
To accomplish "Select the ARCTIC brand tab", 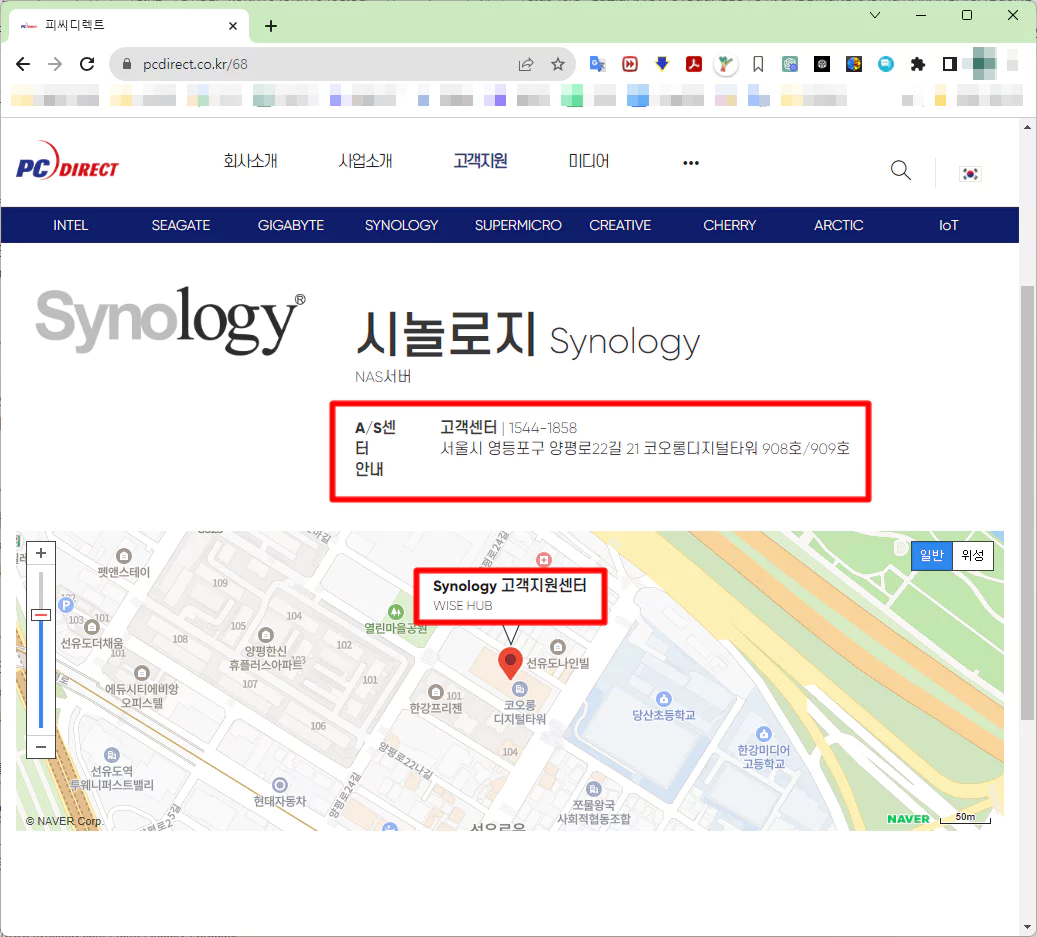I will click(x=839, y=225).
